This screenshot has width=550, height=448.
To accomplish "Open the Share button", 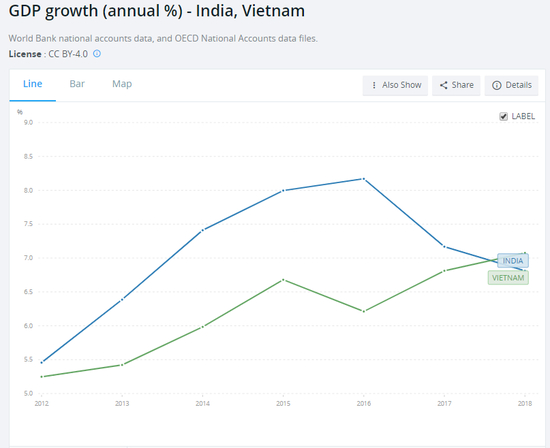I will click(x=456, y=85).
